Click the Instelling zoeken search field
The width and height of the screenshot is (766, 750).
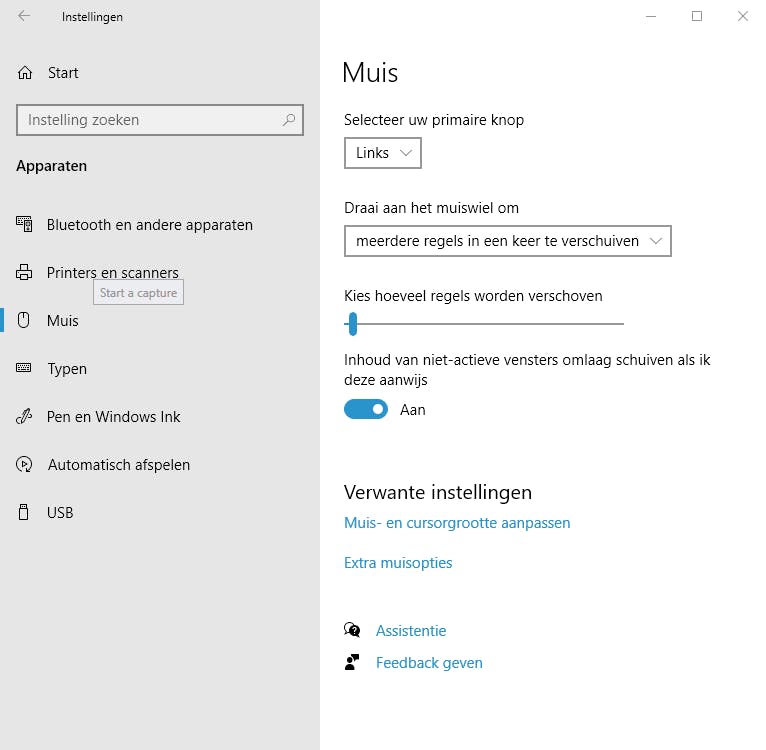point(150,120)
